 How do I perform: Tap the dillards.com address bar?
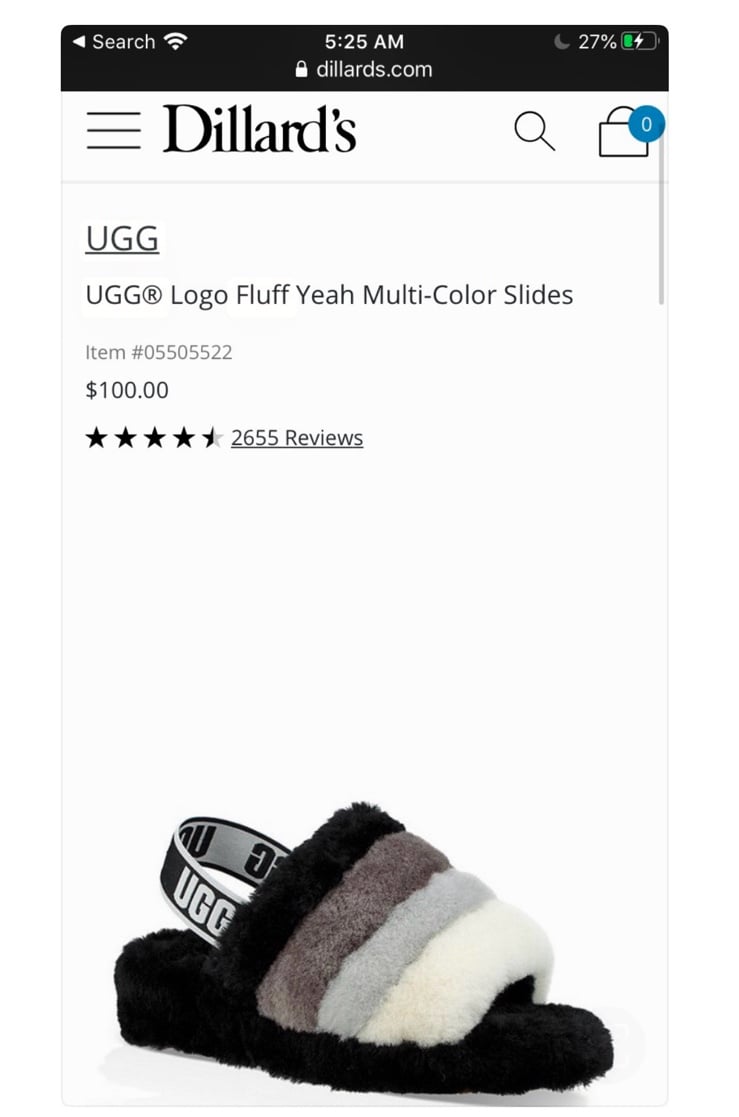(364, 69)
